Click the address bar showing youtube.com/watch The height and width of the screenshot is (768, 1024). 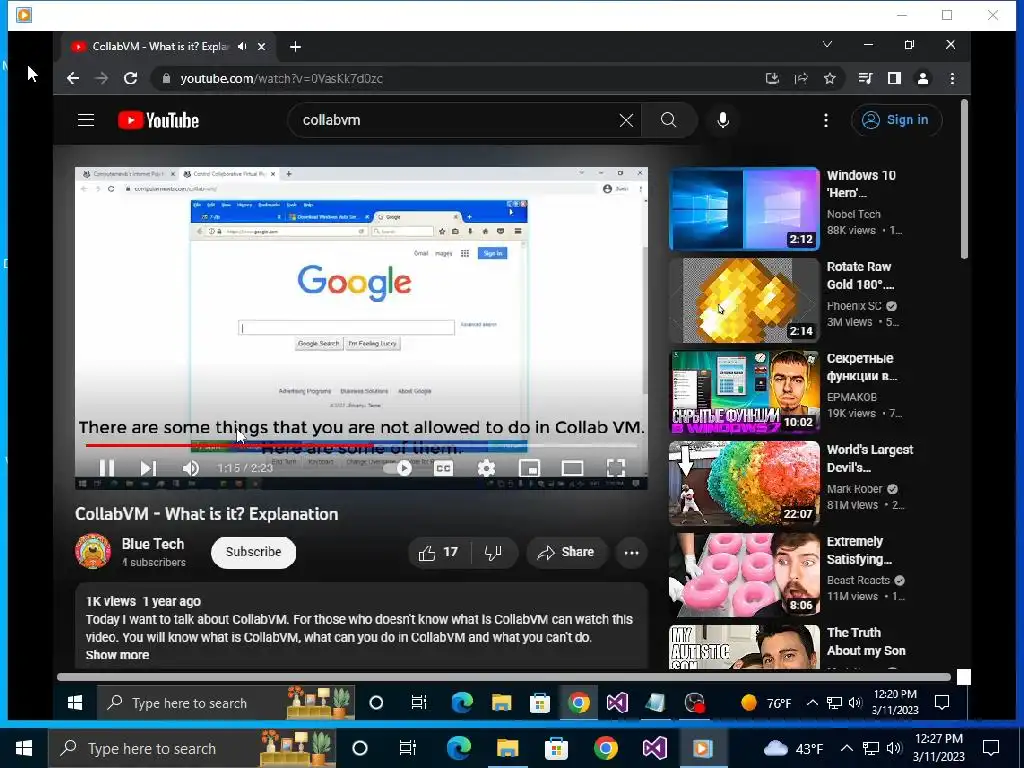[x=457, y=78]
